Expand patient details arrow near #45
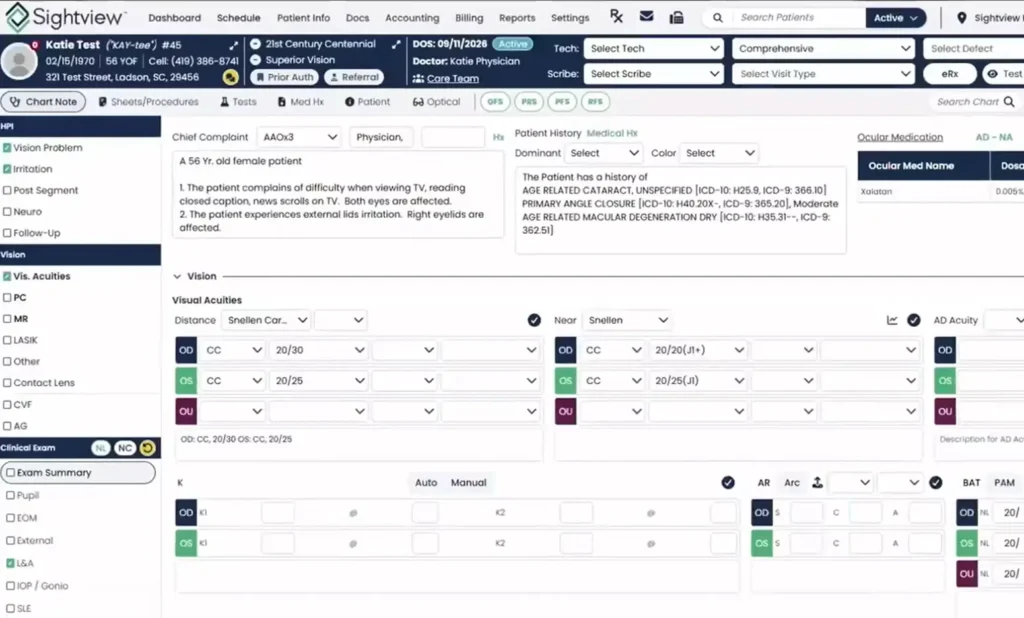Screen dimensions: 1024x618 233,45
